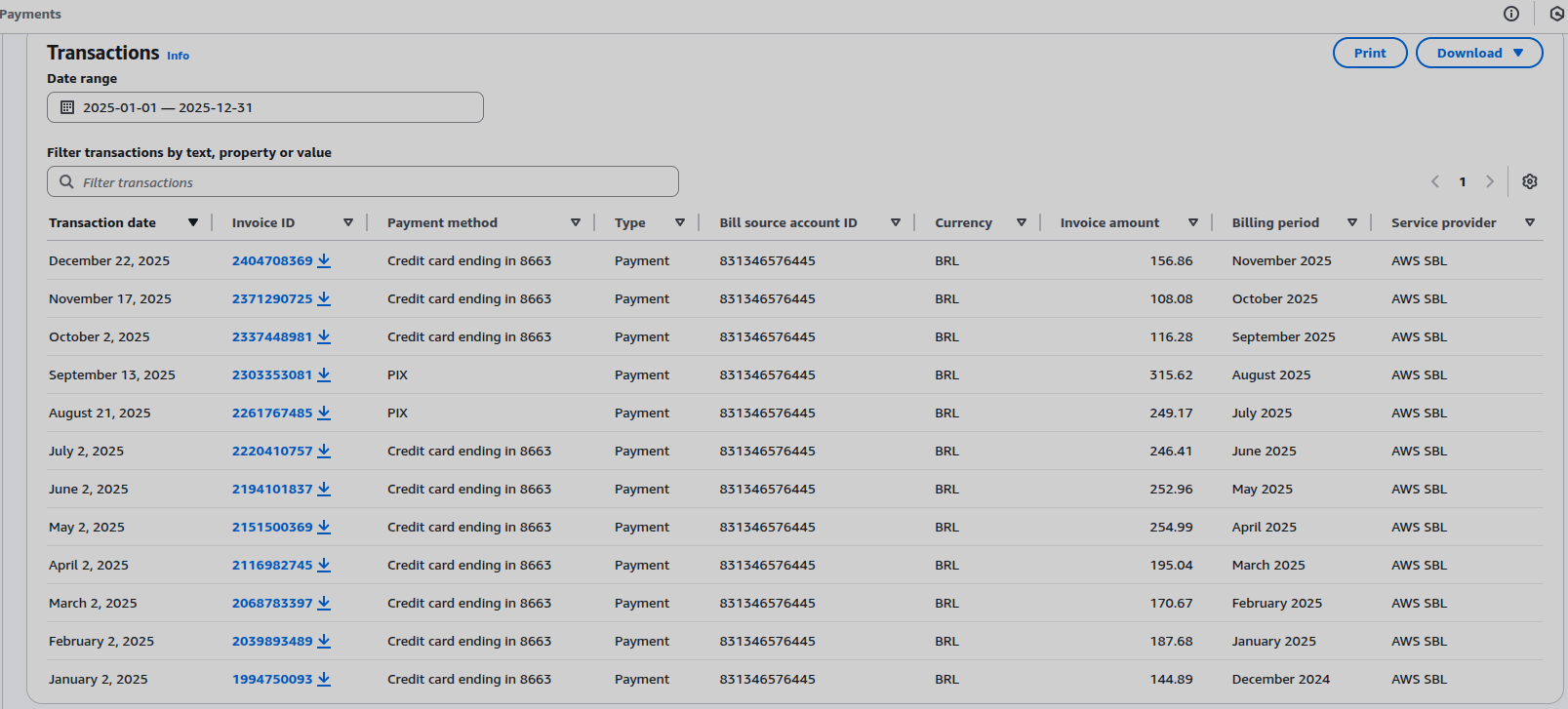Click the info circle icon in header
Image resolution: width=1568 pixels, height=709 pixels.
click(1510, 14)
